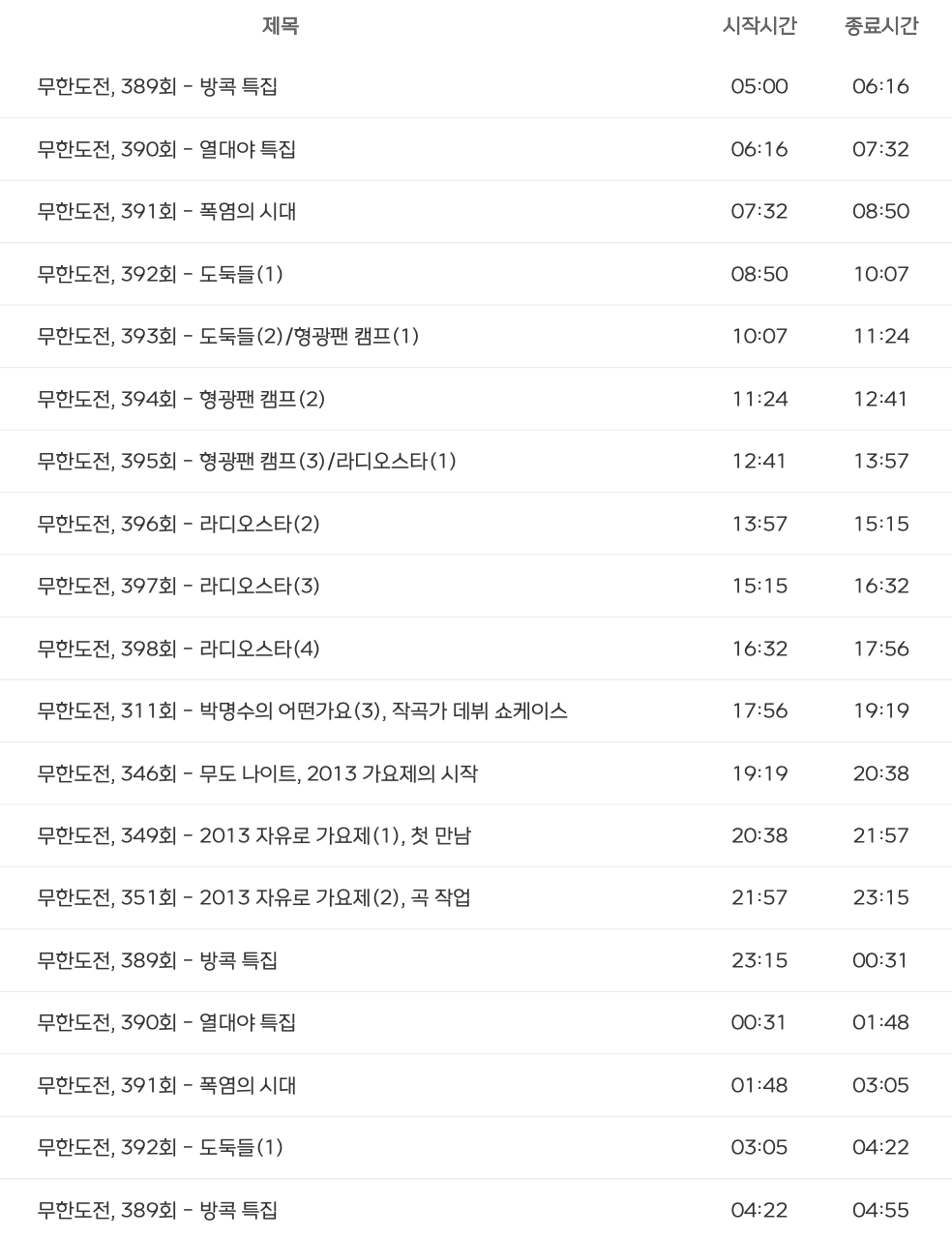Screen dimensions: 952x1239
Task: Select the 07:32 391회 폭염의 시대 row
Action: [x=476, y=211]
